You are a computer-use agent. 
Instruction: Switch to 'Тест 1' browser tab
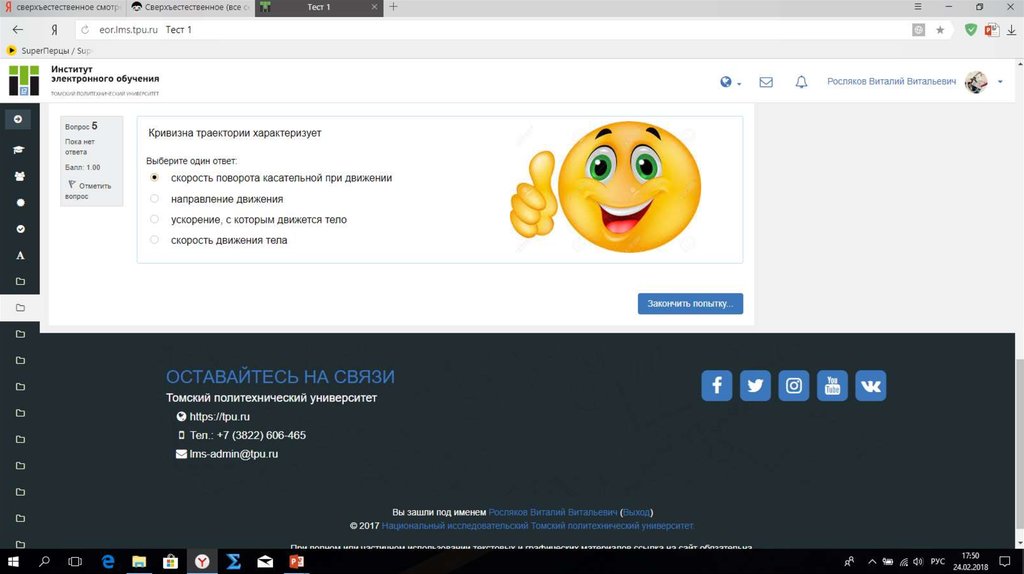click(x=319, y=7)
